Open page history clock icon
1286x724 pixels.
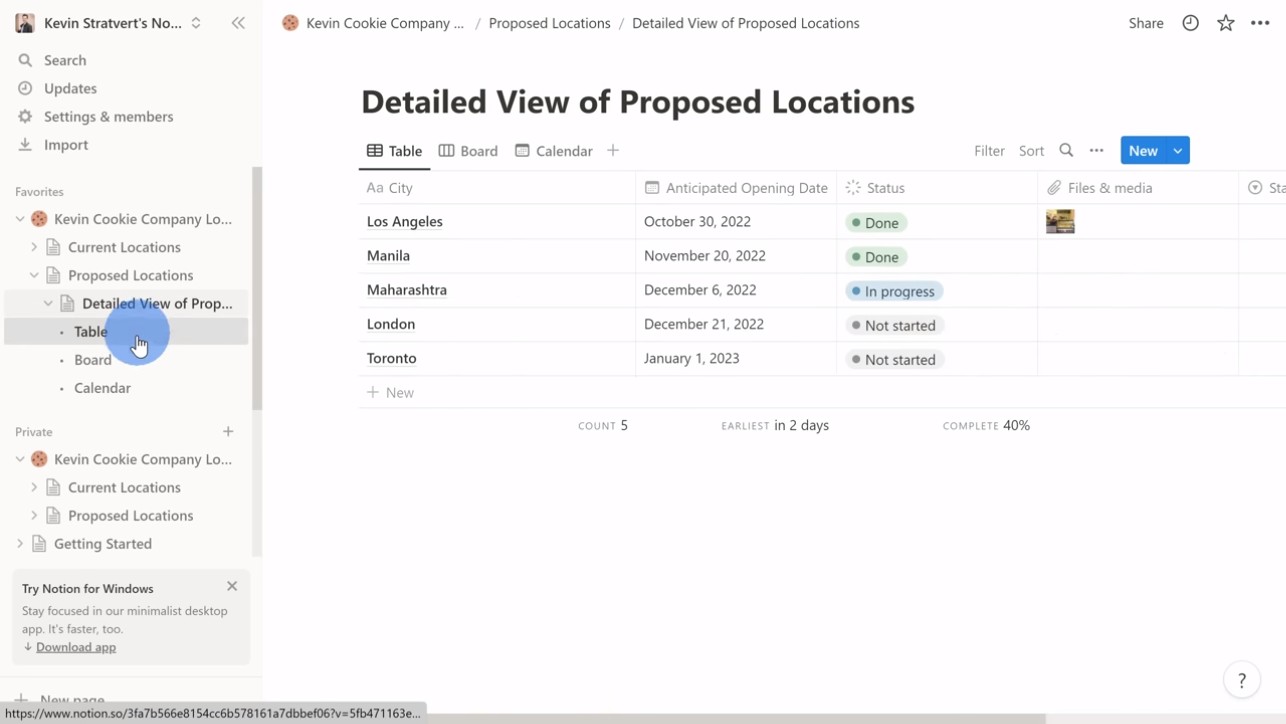pyautogui.click(x=1190, y=23)
